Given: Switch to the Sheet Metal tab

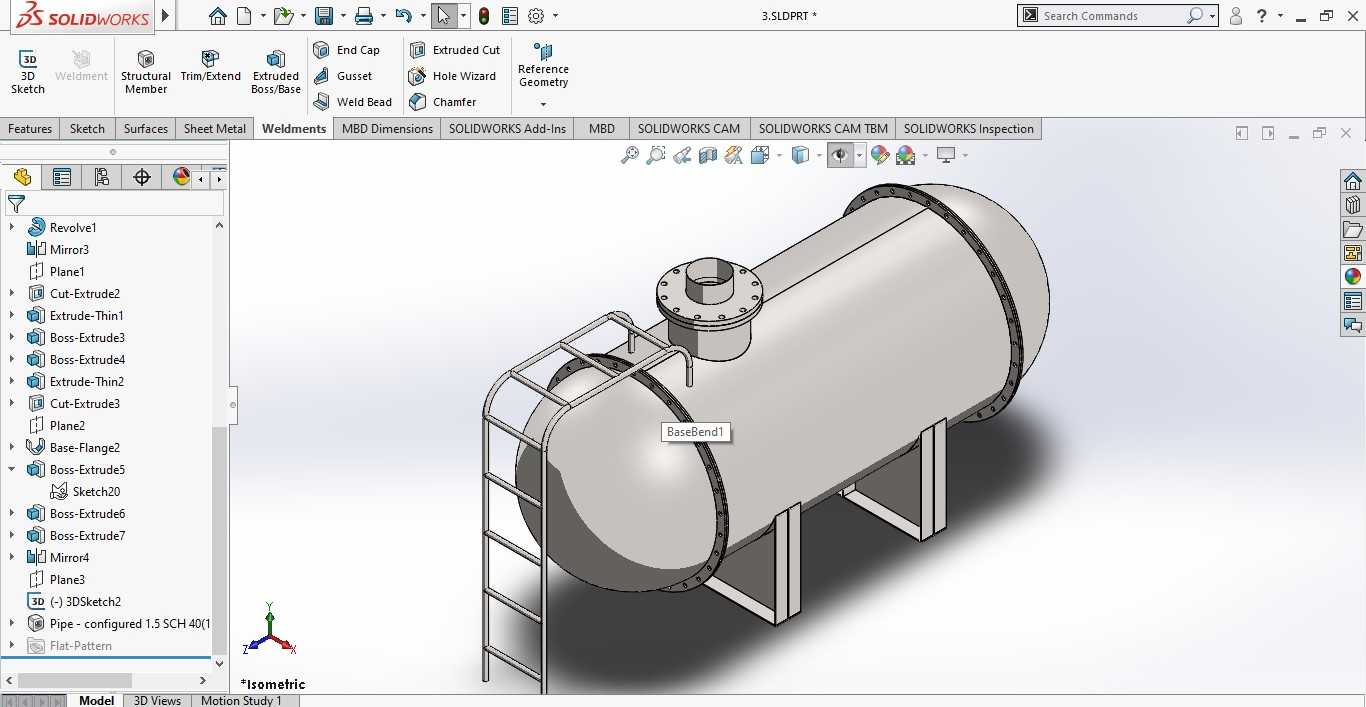Looking at the screenshot, I should pos(215,129).
